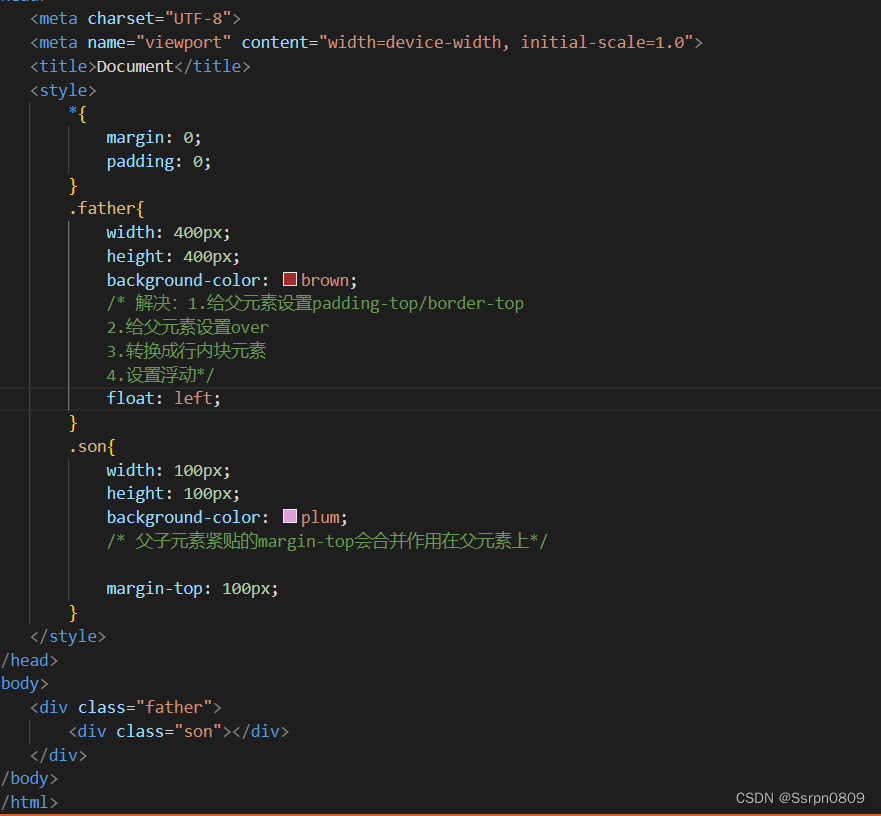Click the brown color swatch

pos(290,279)
